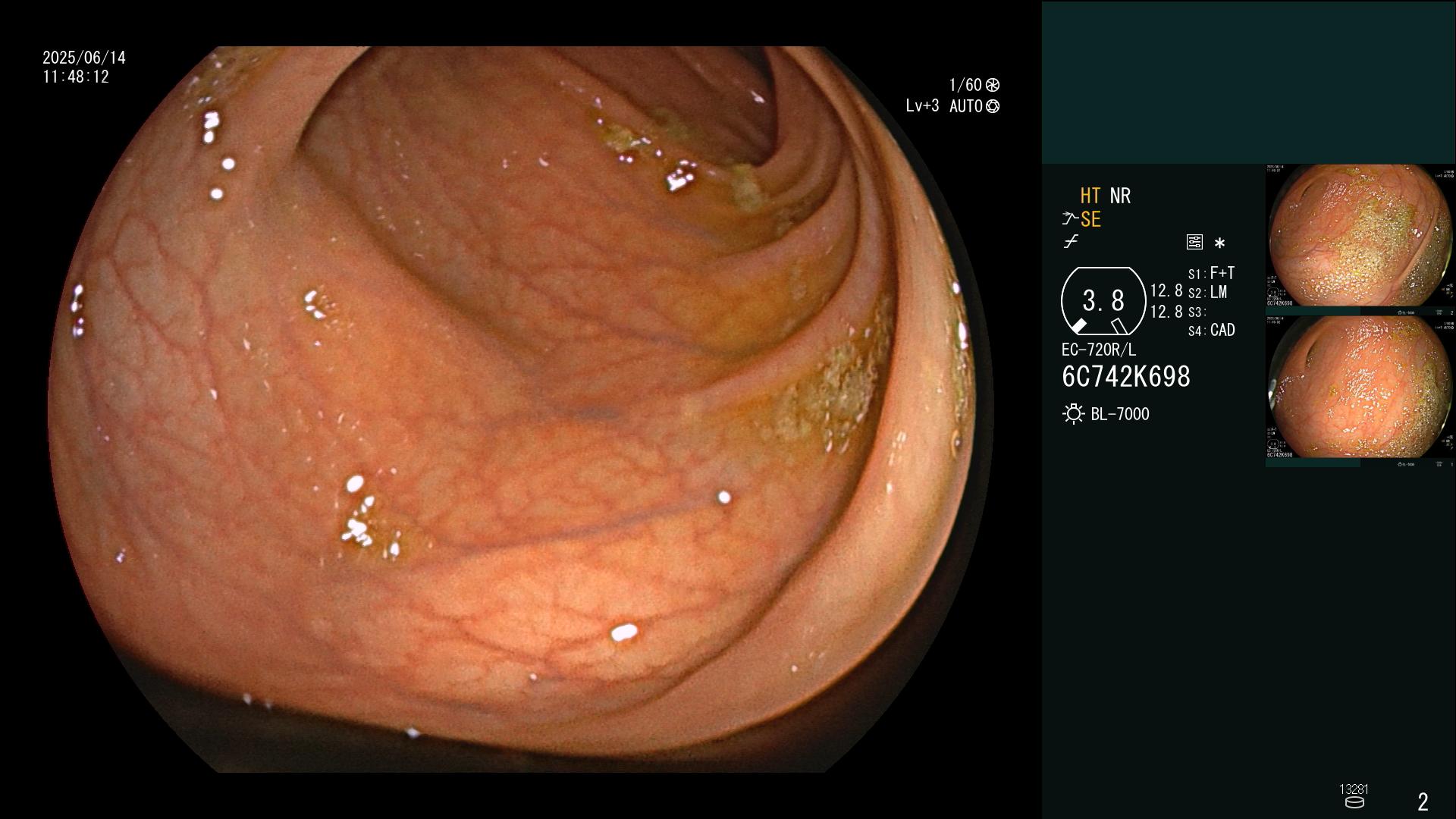Click the main live endoscopic image

pos(521,409)
